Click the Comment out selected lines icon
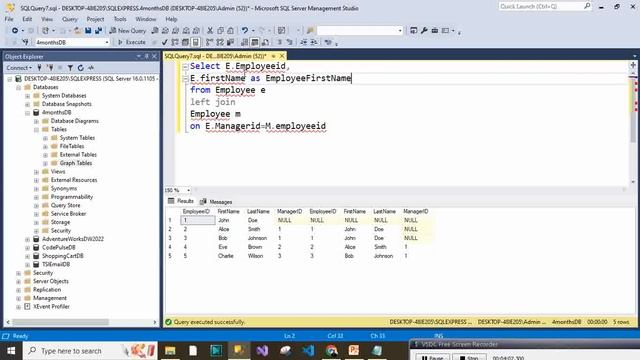Image resolution: width=640 pixels, height=360 pixels. point(280,42)
